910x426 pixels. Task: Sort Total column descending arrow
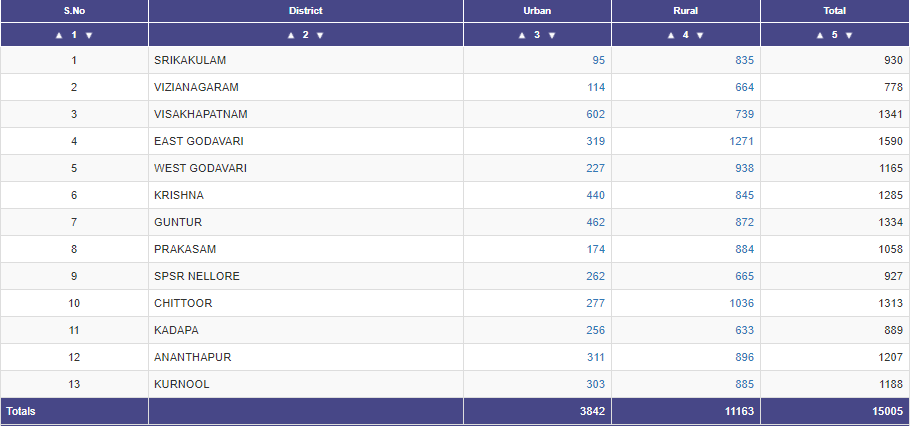click(849, 35)
